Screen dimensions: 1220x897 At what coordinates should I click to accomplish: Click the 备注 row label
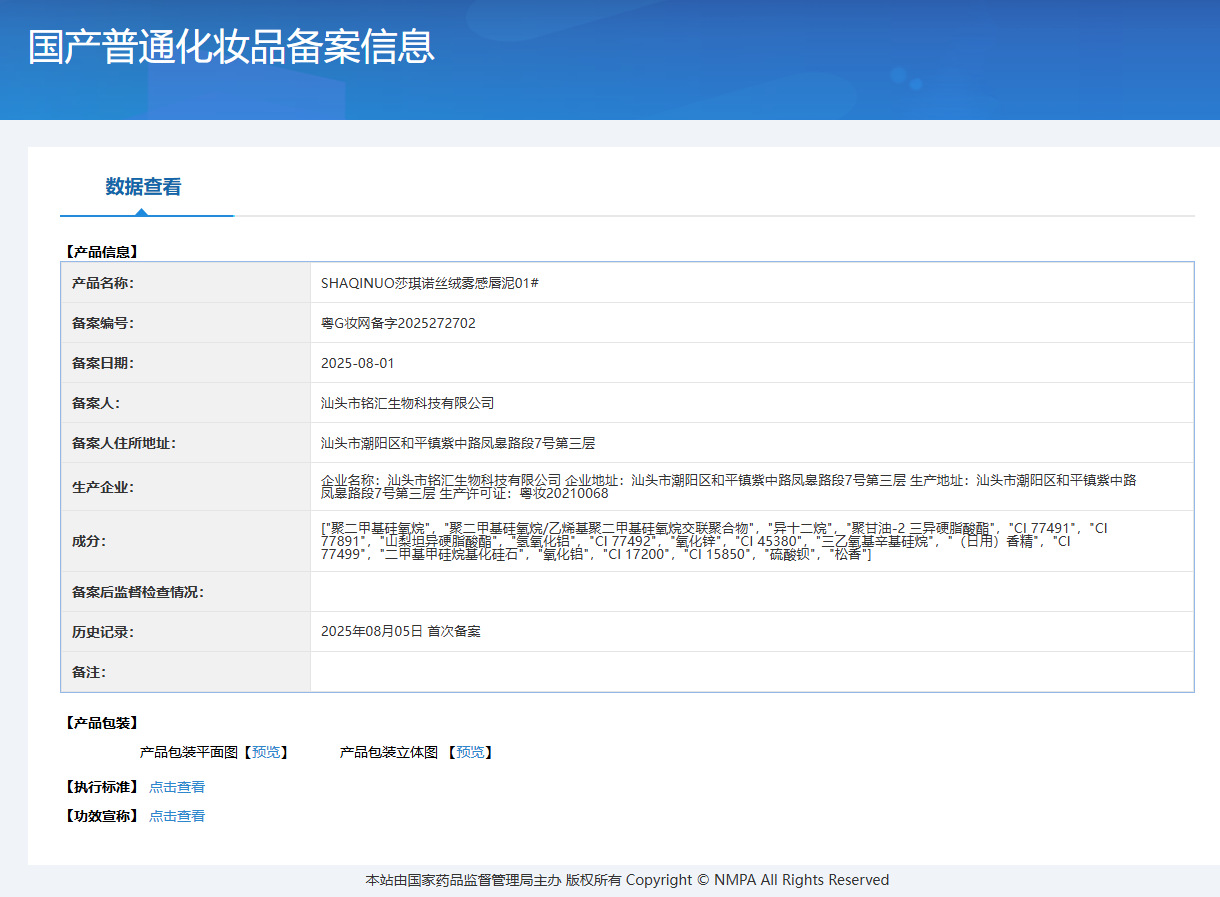[89, 672]
